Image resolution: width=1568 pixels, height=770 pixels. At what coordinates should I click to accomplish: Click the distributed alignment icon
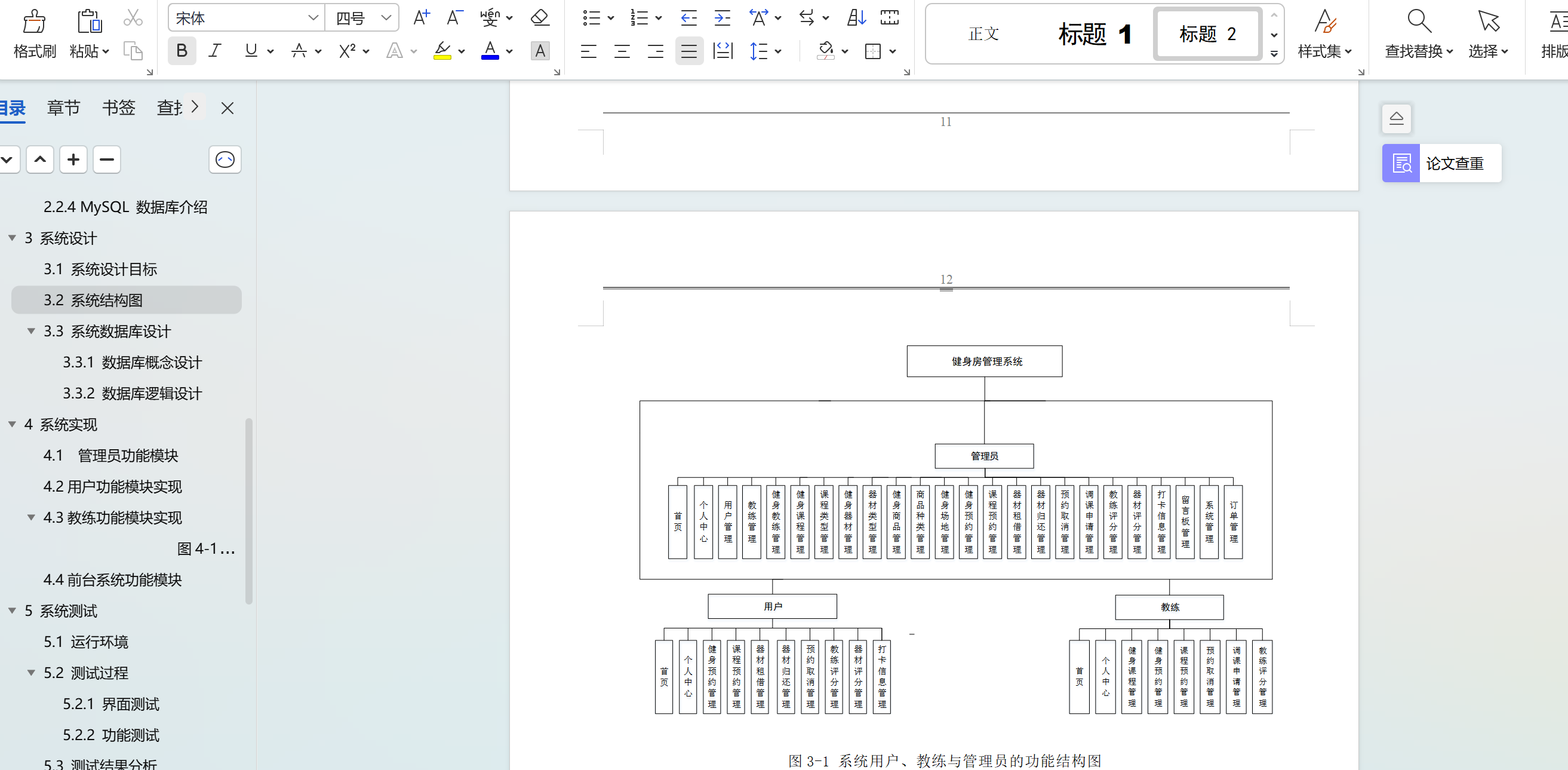[x=722, y=51]
